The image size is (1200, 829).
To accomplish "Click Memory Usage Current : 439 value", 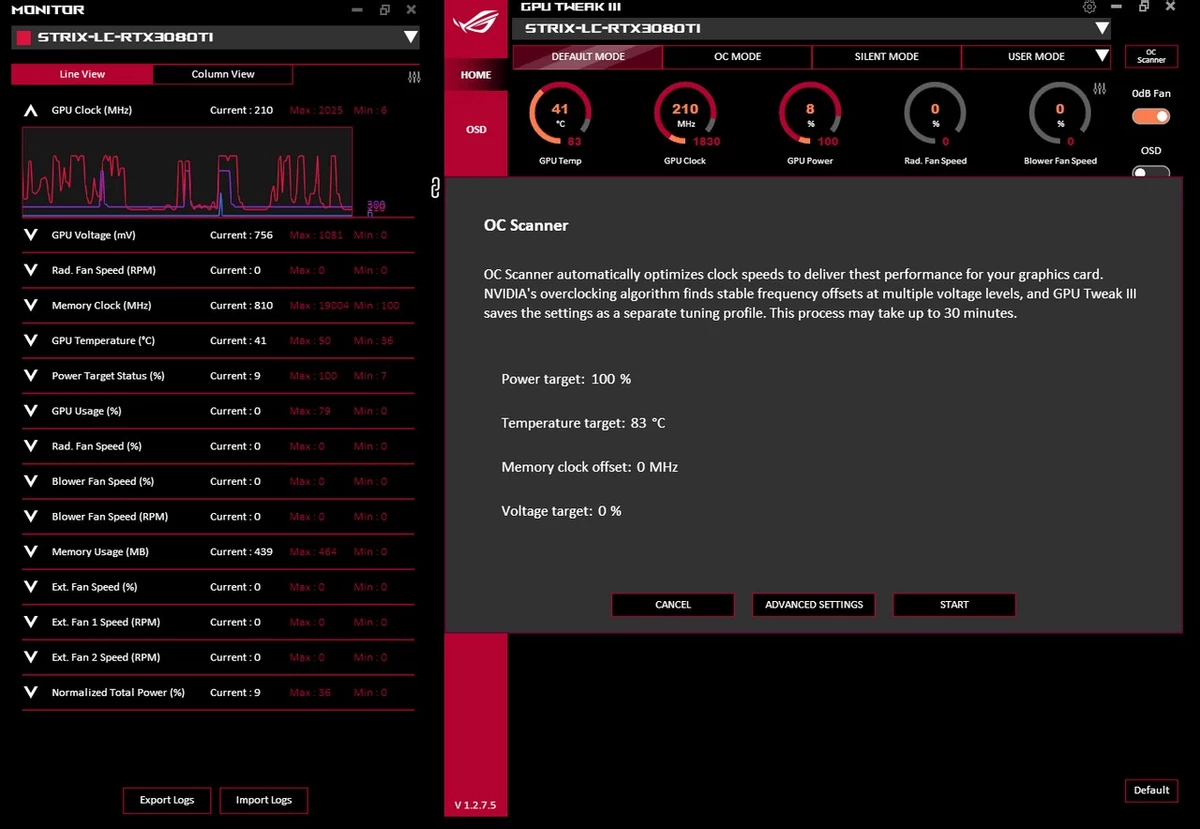I will (241, 552).
